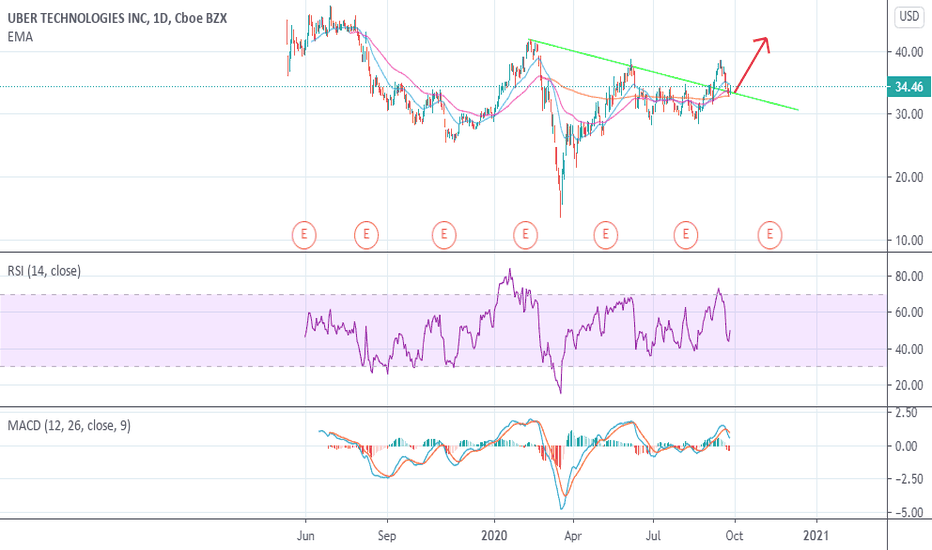Click the 40.00 price axis label

tap(909, 52)
